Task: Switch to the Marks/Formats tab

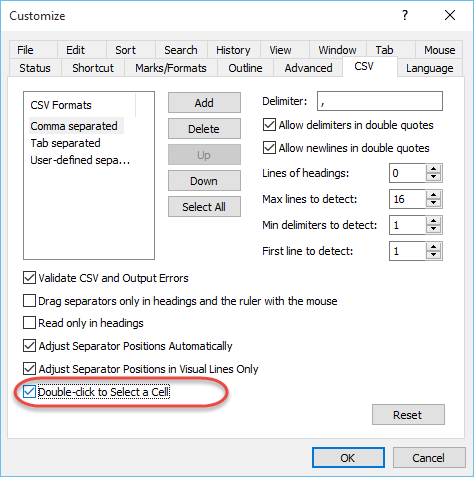Action: (171, 68)
